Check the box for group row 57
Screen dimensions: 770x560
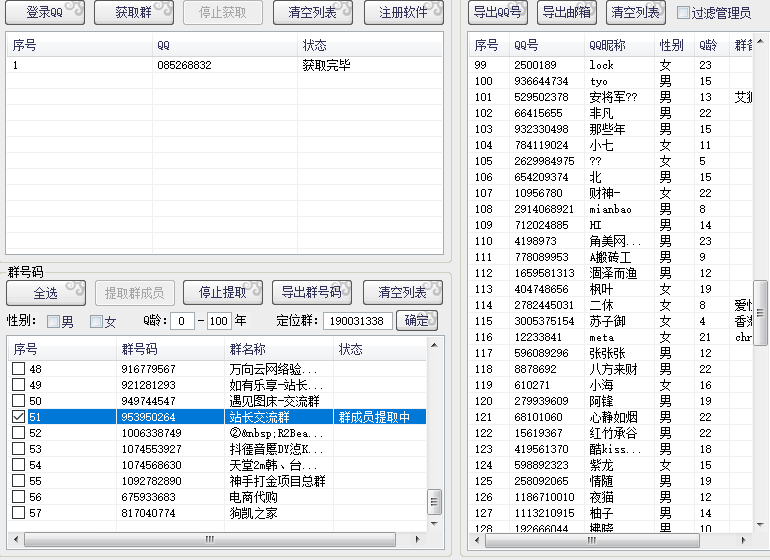click(x=19, y=513)
